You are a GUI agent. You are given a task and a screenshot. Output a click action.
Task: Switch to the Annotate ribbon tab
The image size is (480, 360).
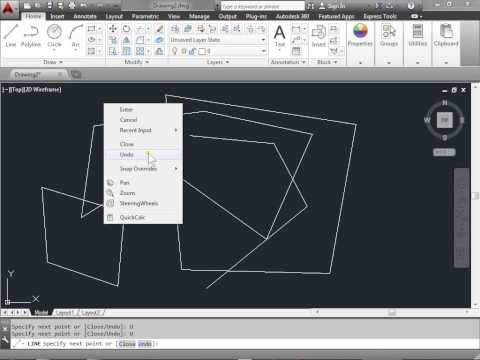coord(85,16)
